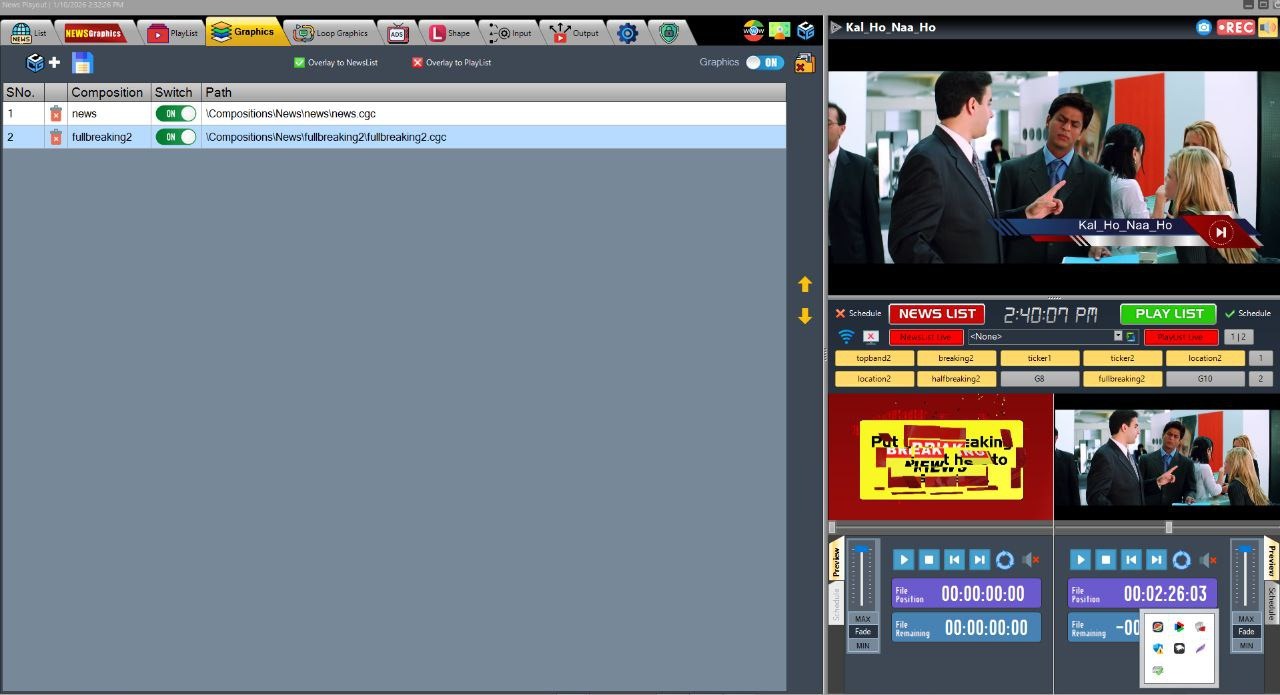Toggle the left Schedule X checkbox
The width and height of the screenshot is (1280, 695).
pyautogui.click(x=840, y=313)
